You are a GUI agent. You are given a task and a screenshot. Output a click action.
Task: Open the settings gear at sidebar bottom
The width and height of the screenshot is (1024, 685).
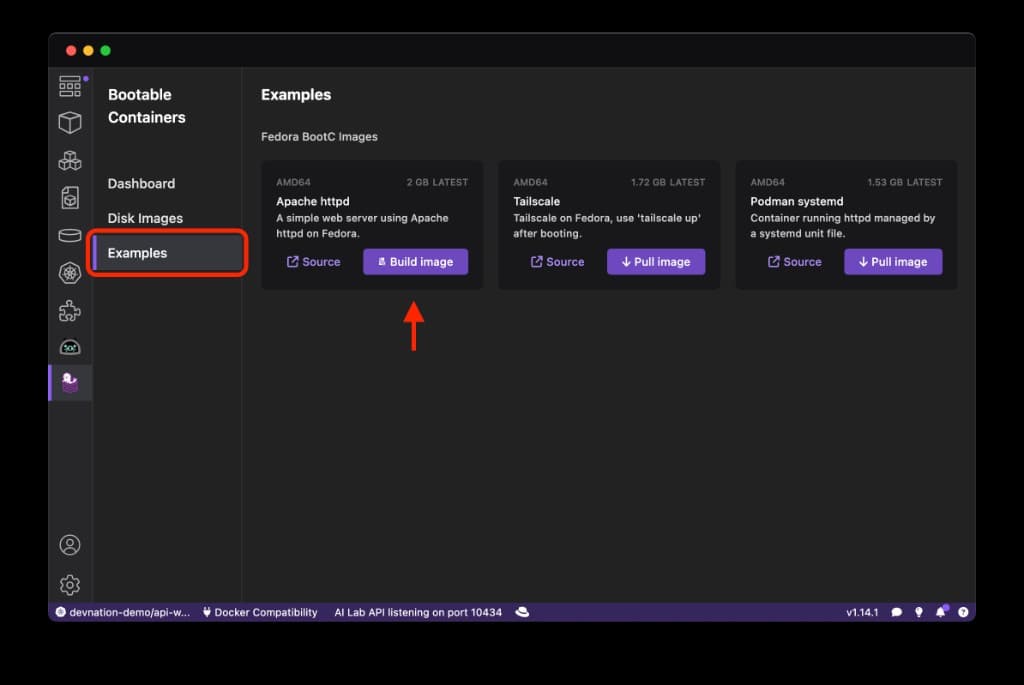click(70, 584)
